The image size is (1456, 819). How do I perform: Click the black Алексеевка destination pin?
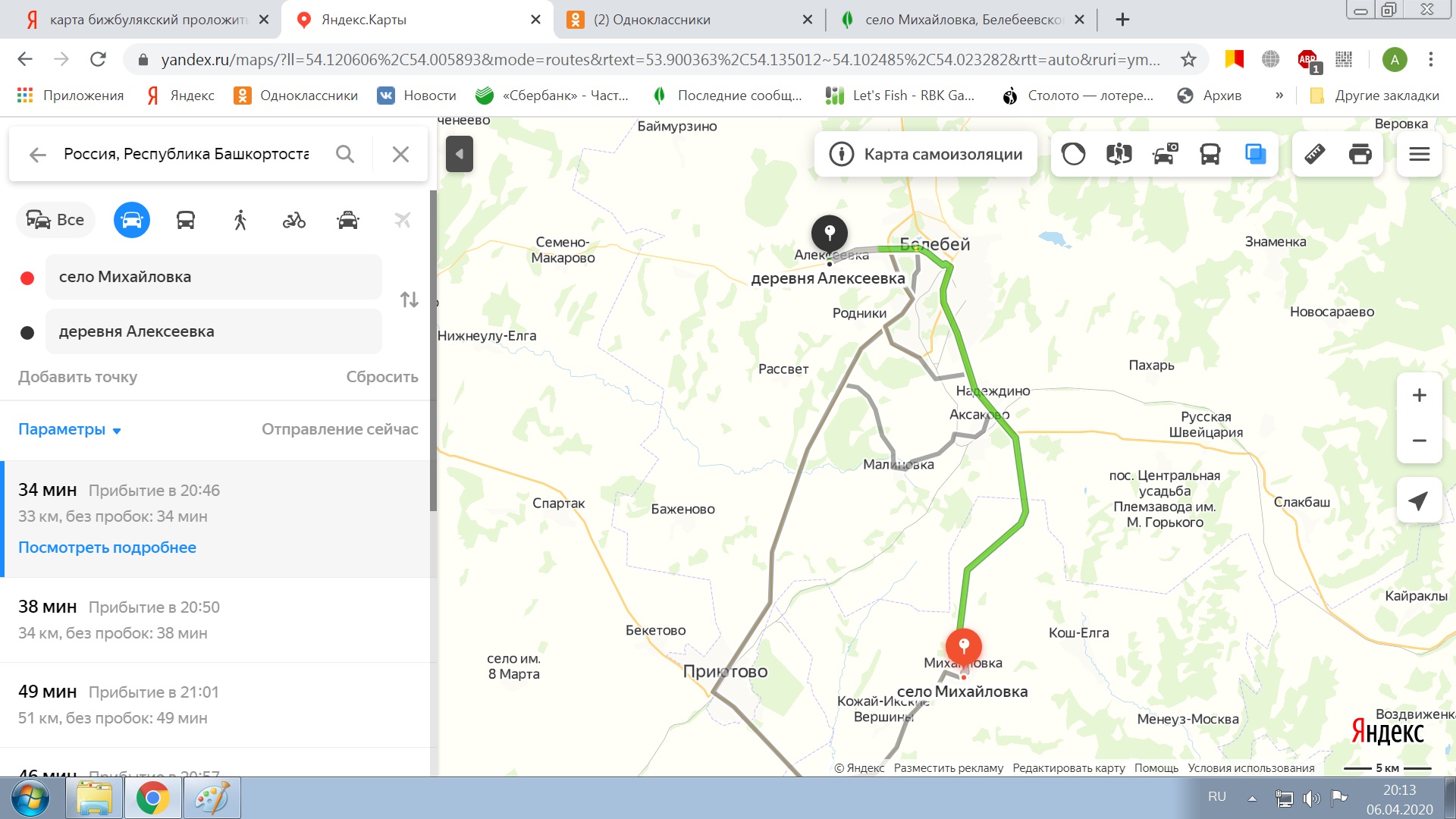[x=830, y=234]
